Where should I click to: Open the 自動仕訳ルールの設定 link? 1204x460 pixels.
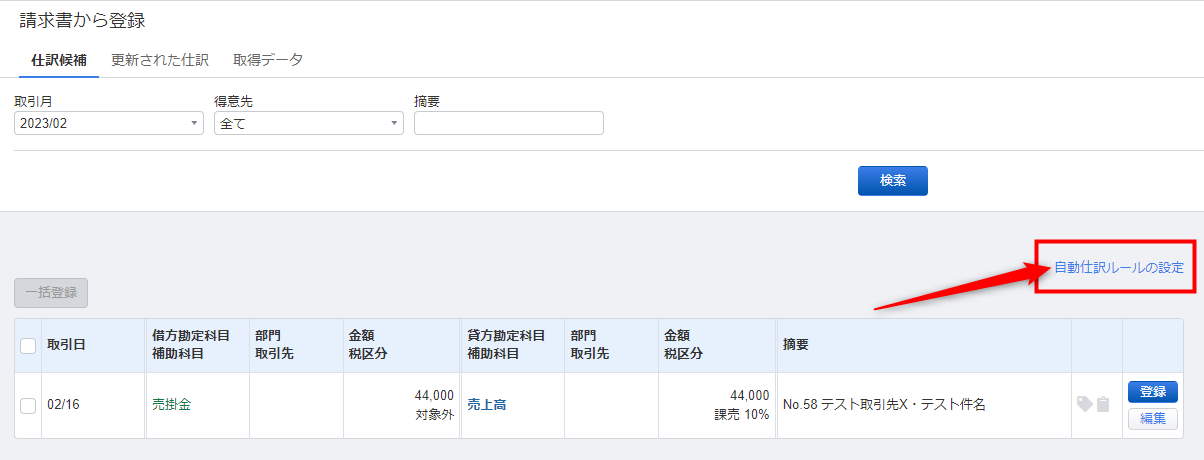[1119, 268]
